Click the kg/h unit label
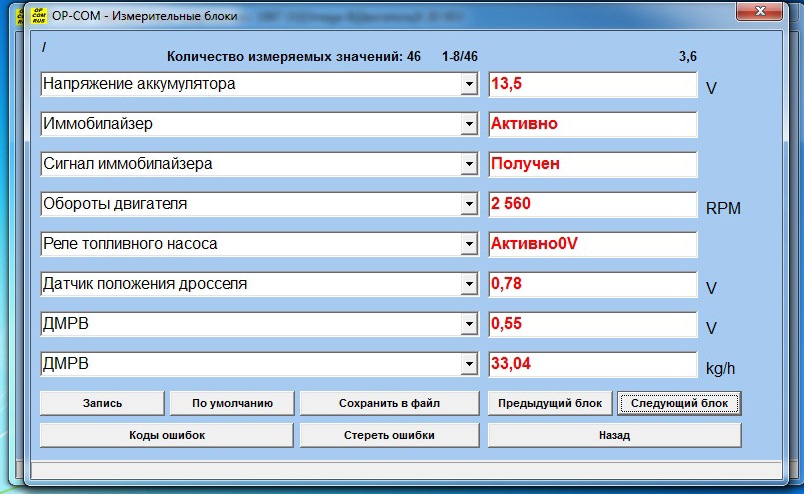 [720, 368]
